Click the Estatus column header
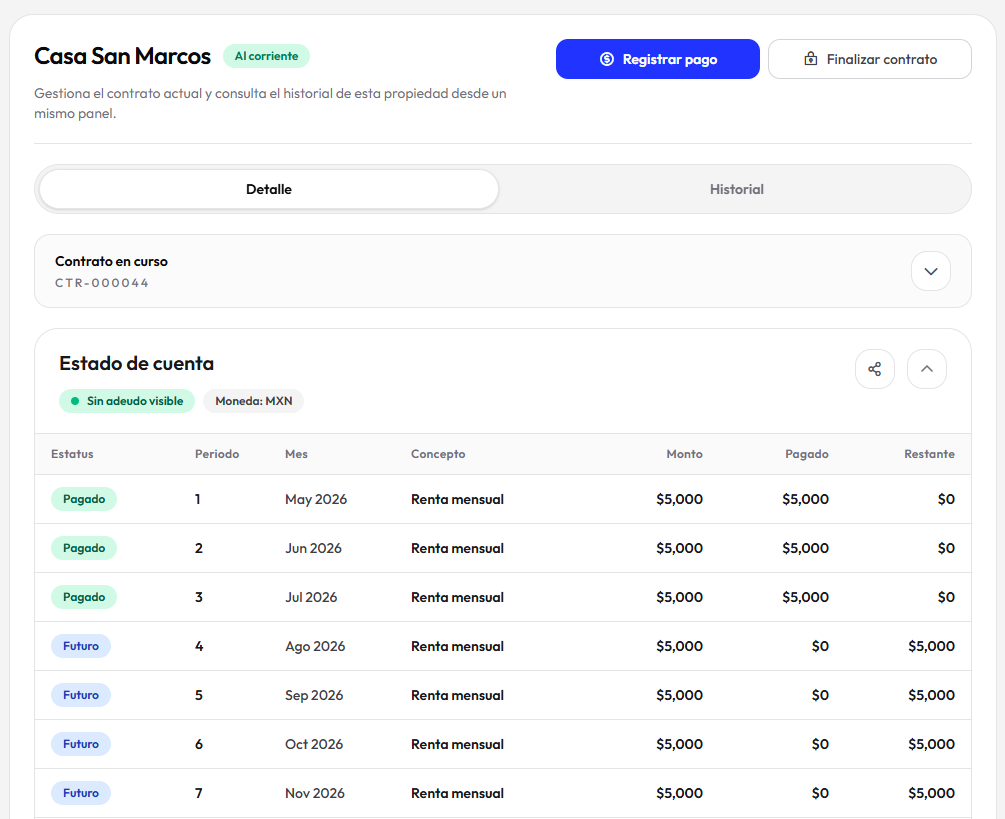The height and width of the screenshot is (819, 1005). point(72,454)
